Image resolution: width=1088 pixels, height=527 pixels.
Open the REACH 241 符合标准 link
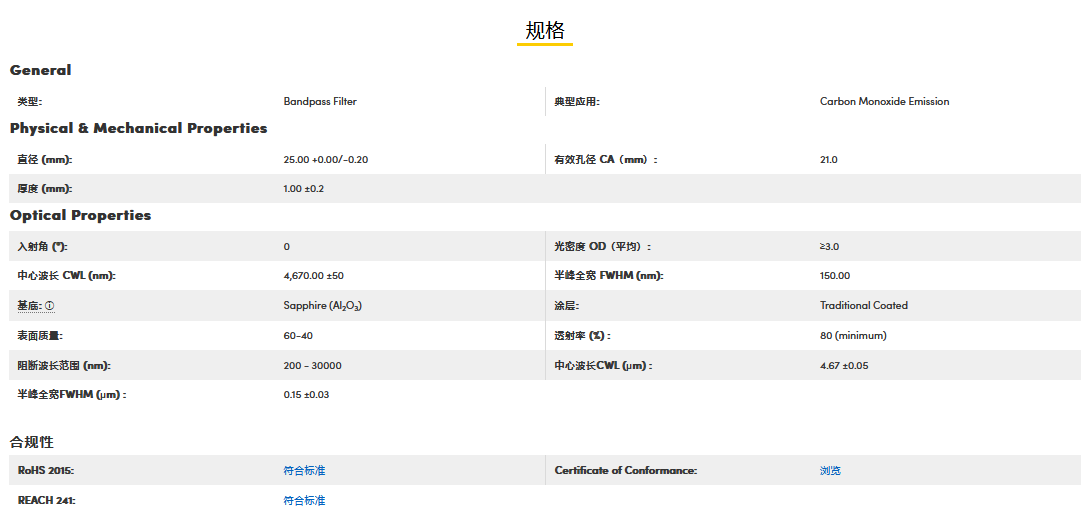click(304, 500)
